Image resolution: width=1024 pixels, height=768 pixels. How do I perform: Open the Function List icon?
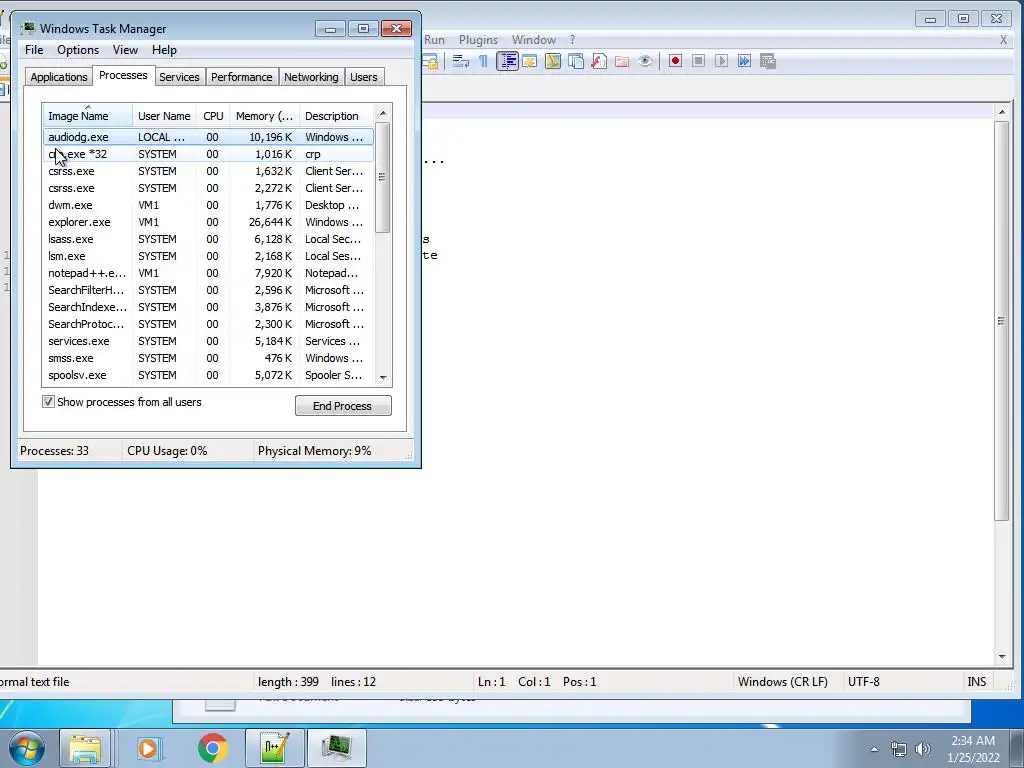[x=598, y=61]
